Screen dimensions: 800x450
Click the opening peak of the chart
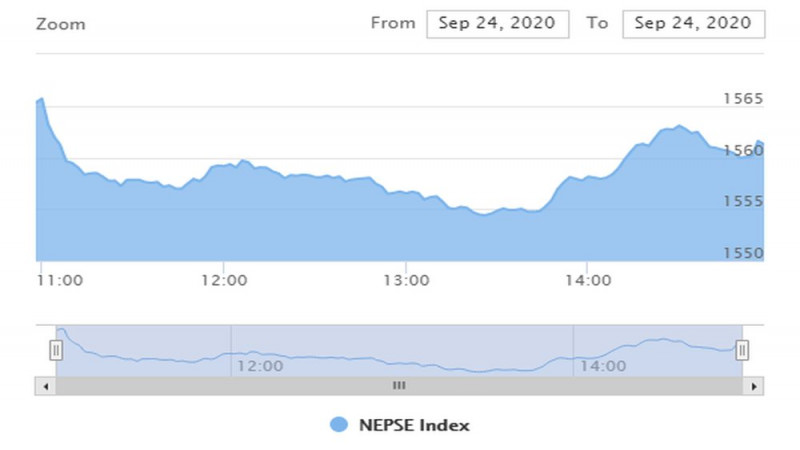tap(41, 99)
